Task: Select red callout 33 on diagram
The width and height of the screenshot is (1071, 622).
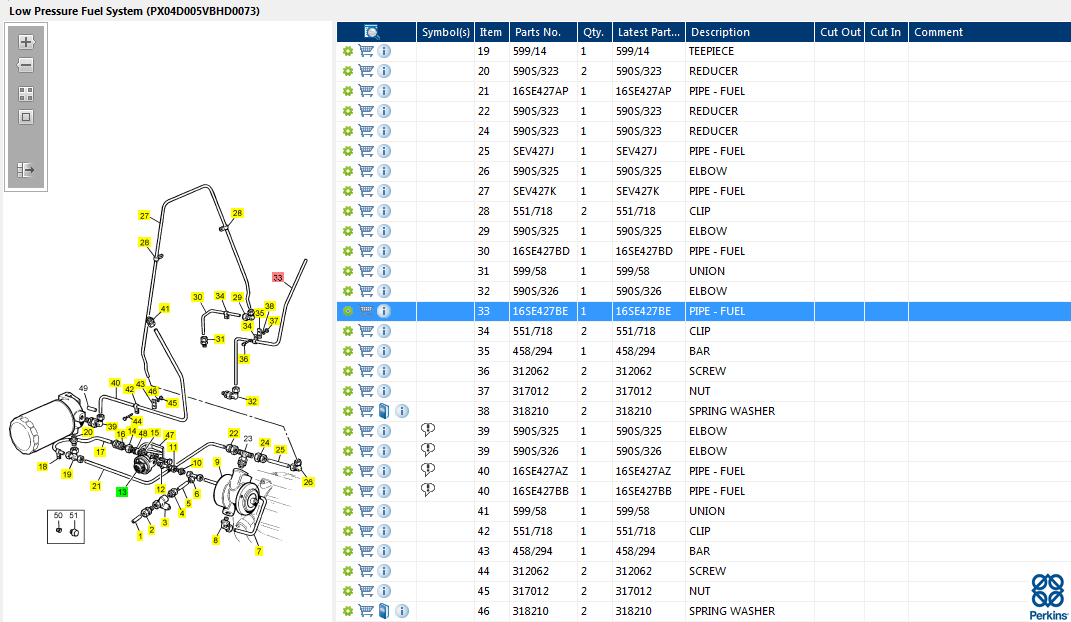Action: pyautogui.click(x=277, y=277)
